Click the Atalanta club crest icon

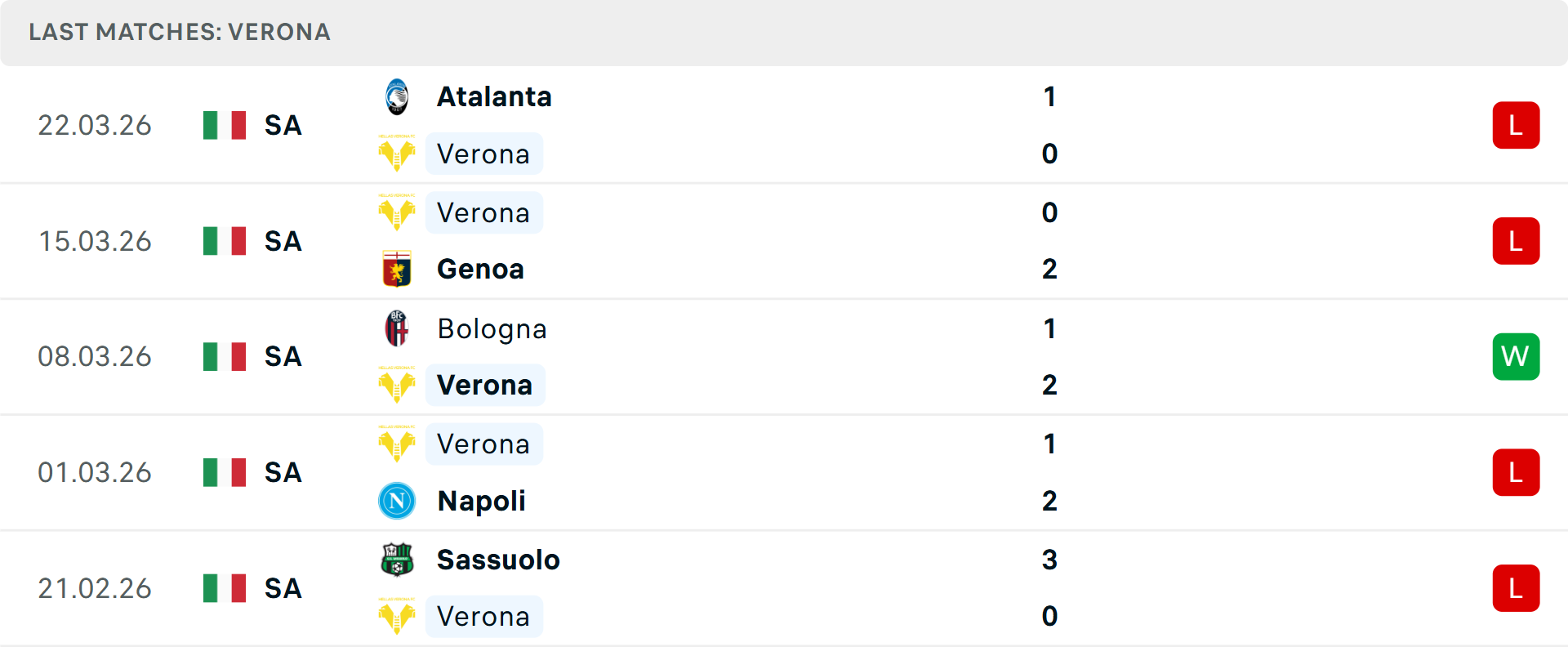[x=397, y=97]
